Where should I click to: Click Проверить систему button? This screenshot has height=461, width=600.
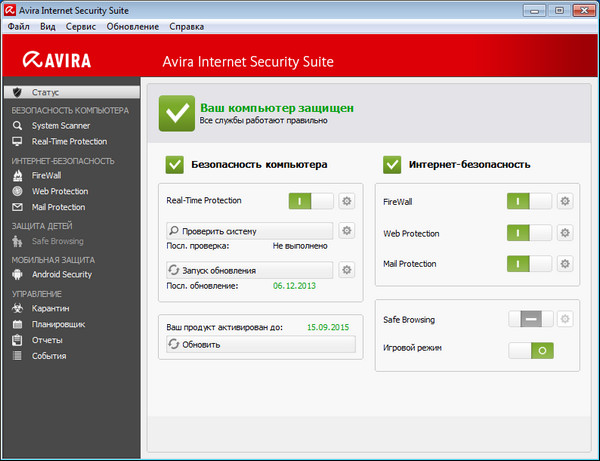[x=249, y=231]
